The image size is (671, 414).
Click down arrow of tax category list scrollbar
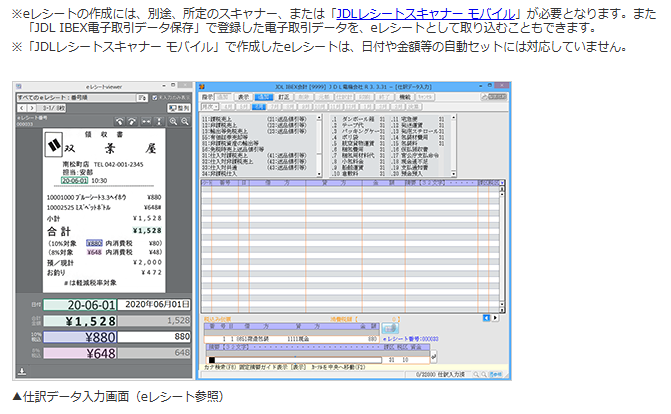point(319,174)
